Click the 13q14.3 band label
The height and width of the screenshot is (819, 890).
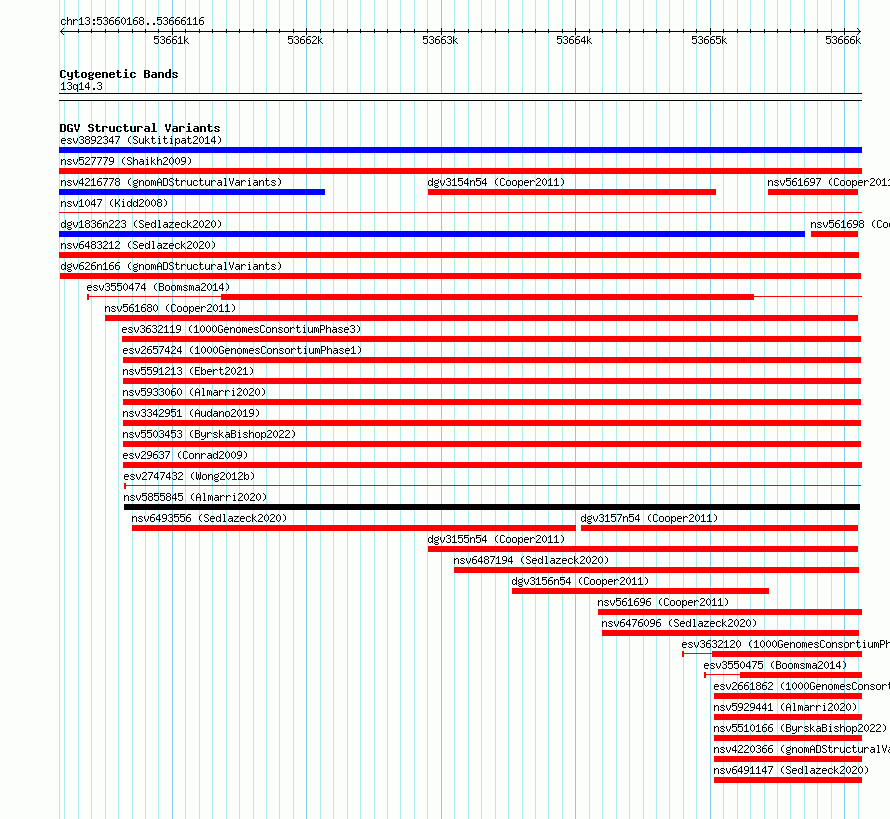tap(81, 86)
